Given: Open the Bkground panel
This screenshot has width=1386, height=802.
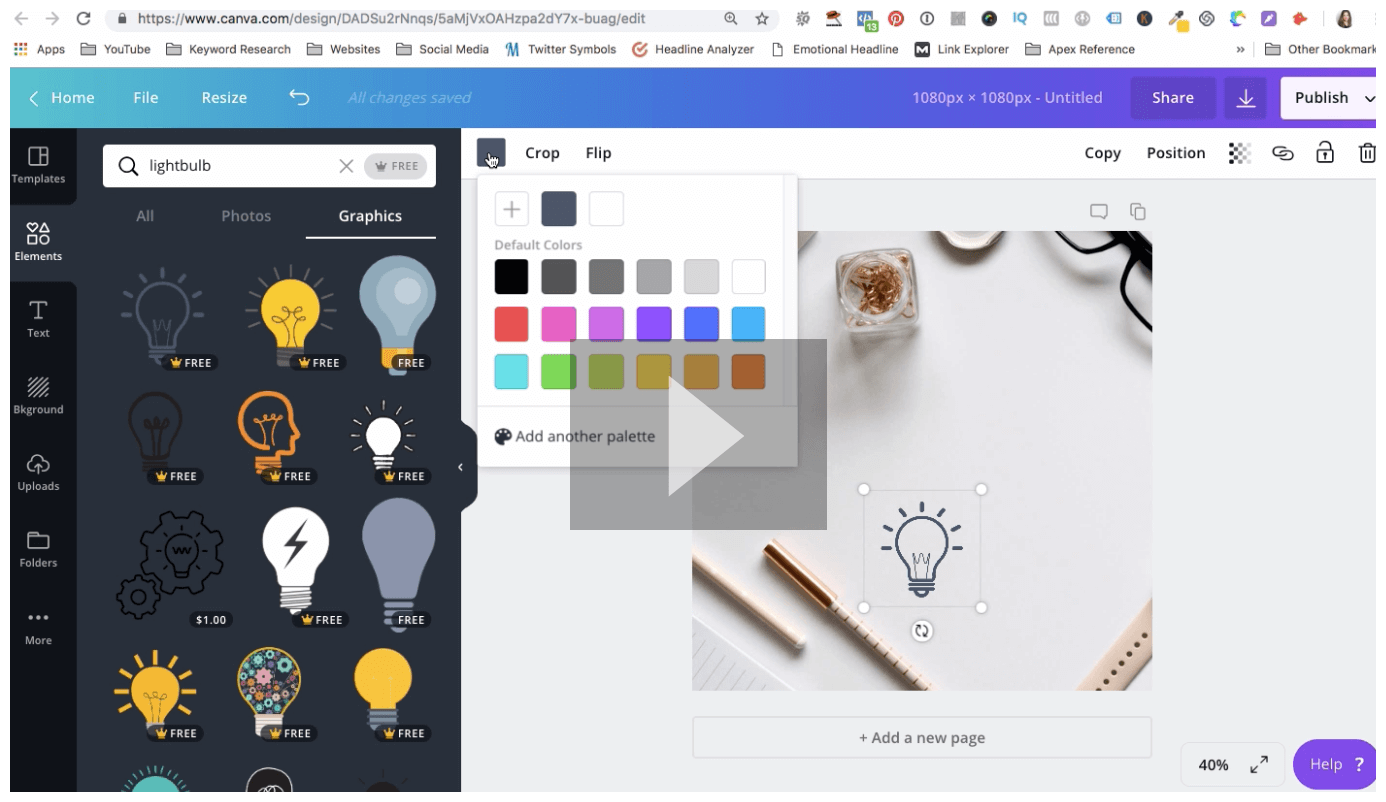Looking at the screenshot, I should click(x=38, y=396).
